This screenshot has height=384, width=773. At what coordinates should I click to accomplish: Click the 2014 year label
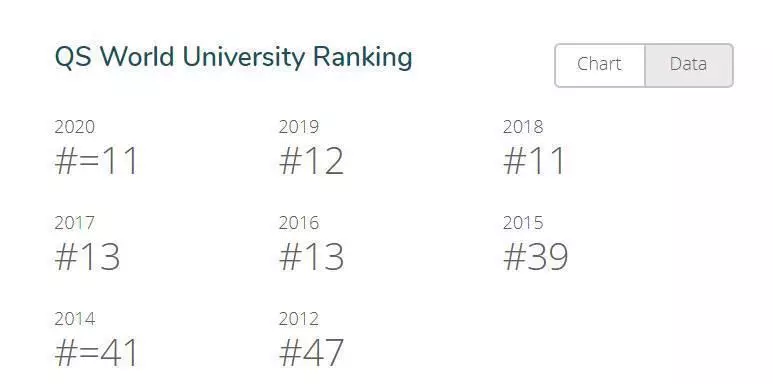(75, 319)
